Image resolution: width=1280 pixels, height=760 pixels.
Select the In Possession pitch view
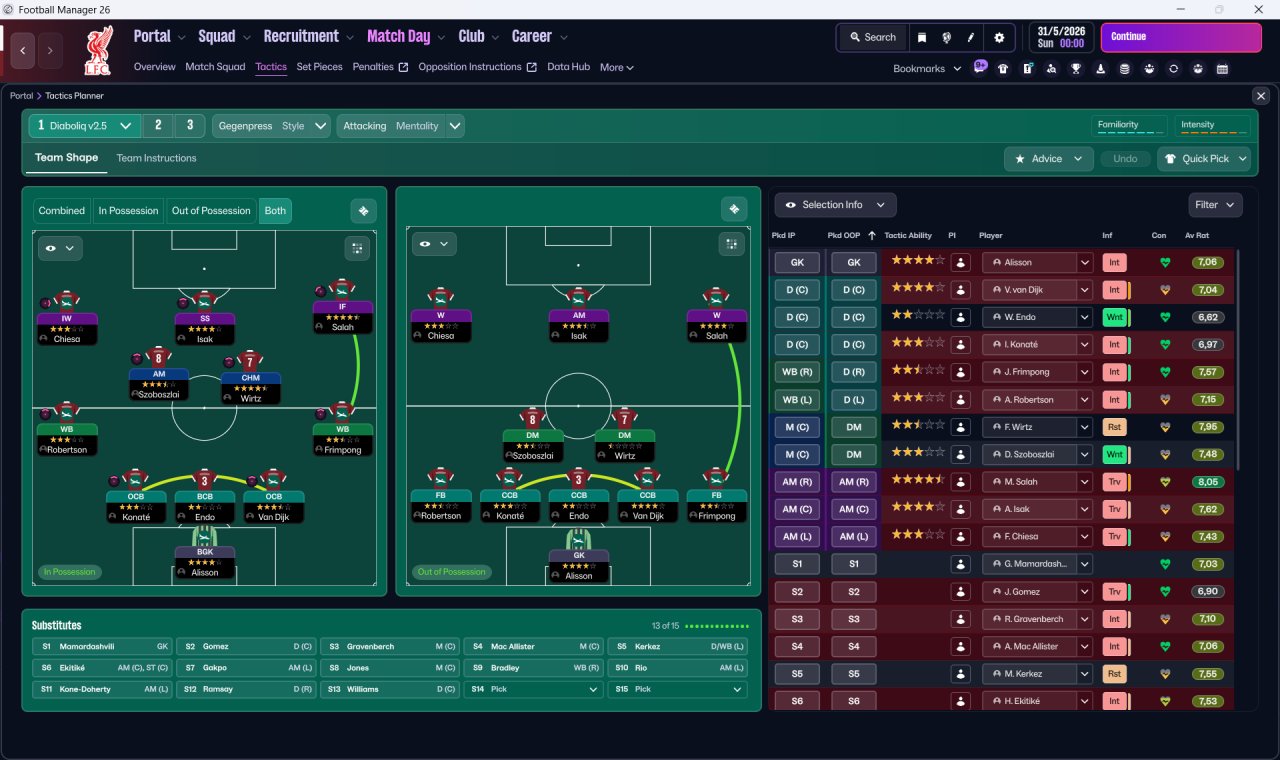coord(128,211)
